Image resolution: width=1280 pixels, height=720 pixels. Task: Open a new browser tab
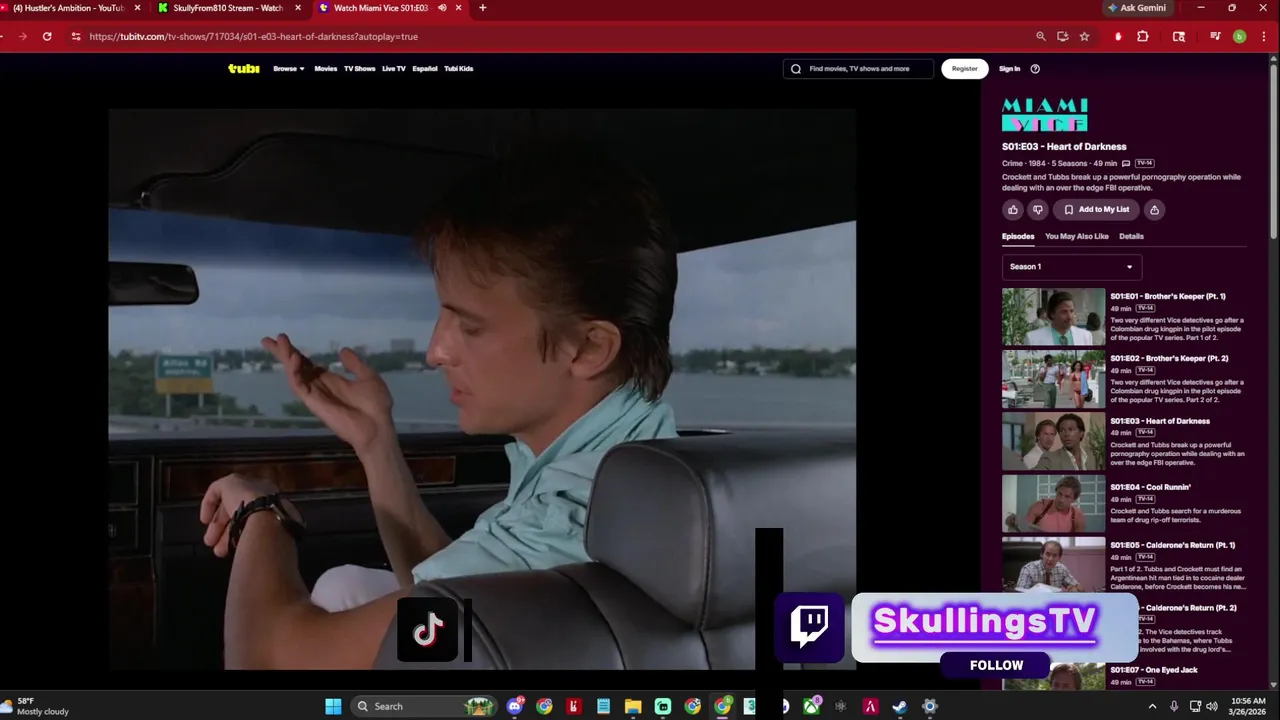pos(483,8)
